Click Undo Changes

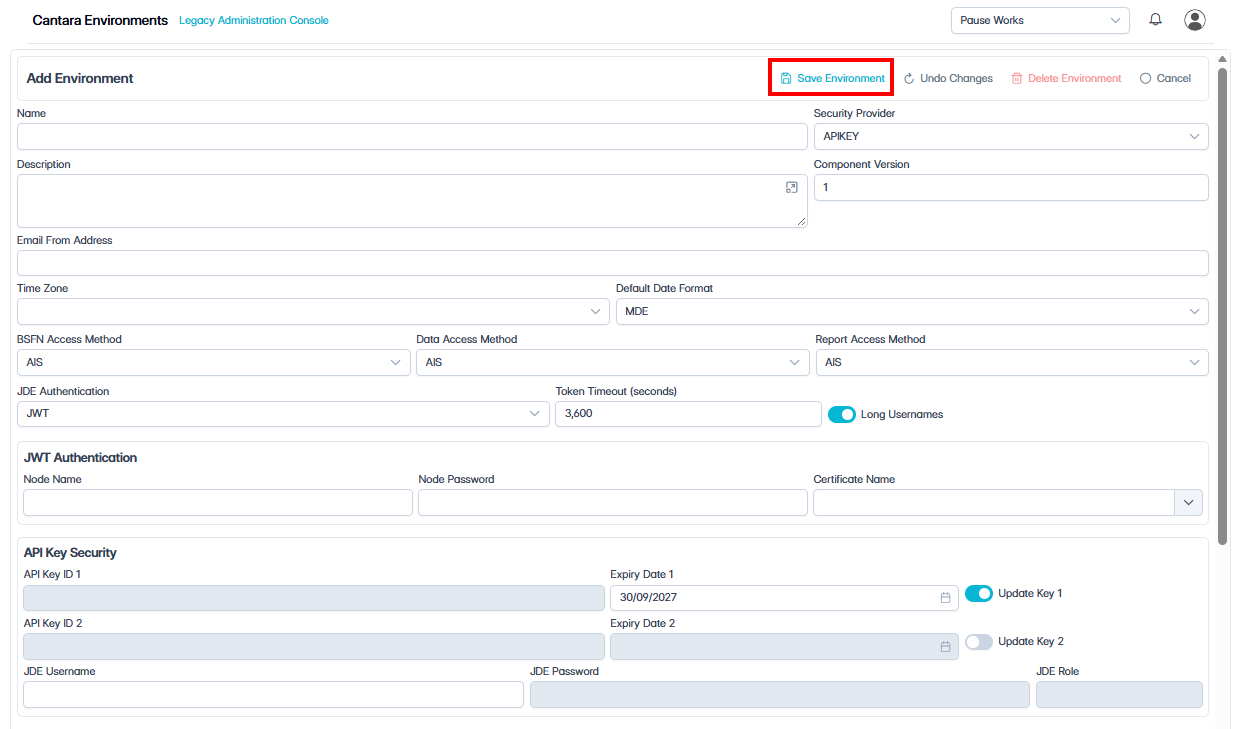coord(948,78)
